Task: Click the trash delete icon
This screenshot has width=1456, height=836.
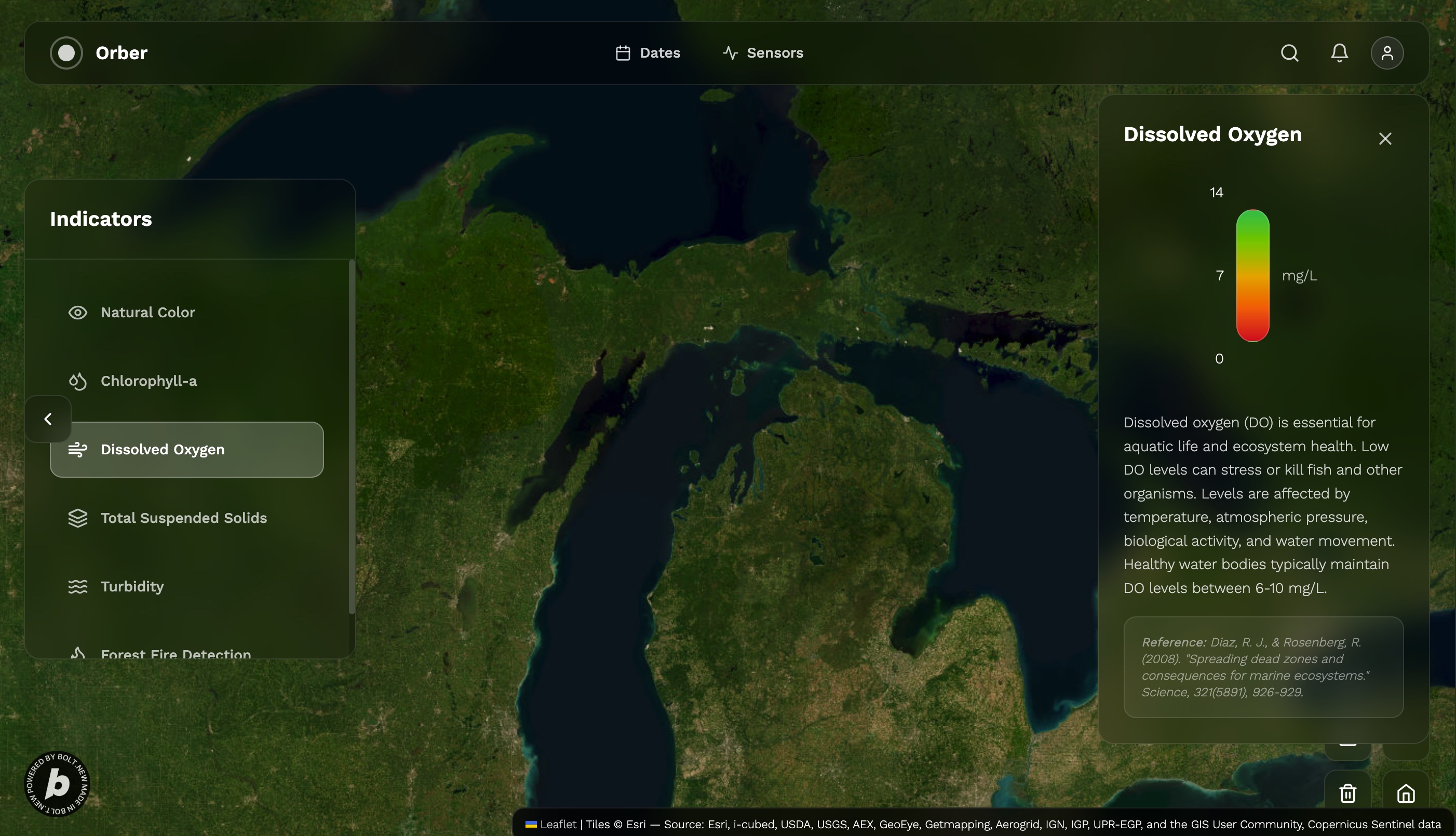Action: [x=1347, y=793]
